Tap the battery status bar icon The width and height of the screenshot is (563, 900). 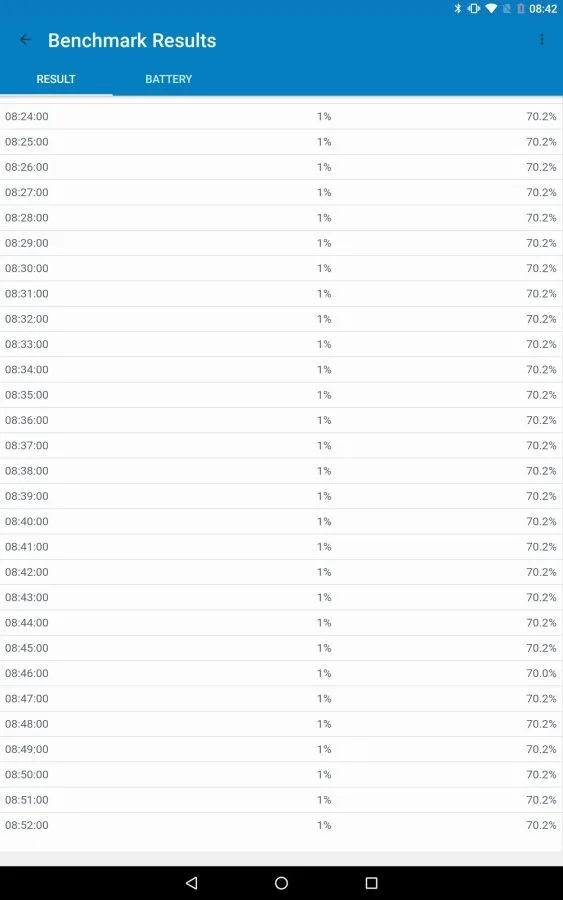(x=521, y=9)
